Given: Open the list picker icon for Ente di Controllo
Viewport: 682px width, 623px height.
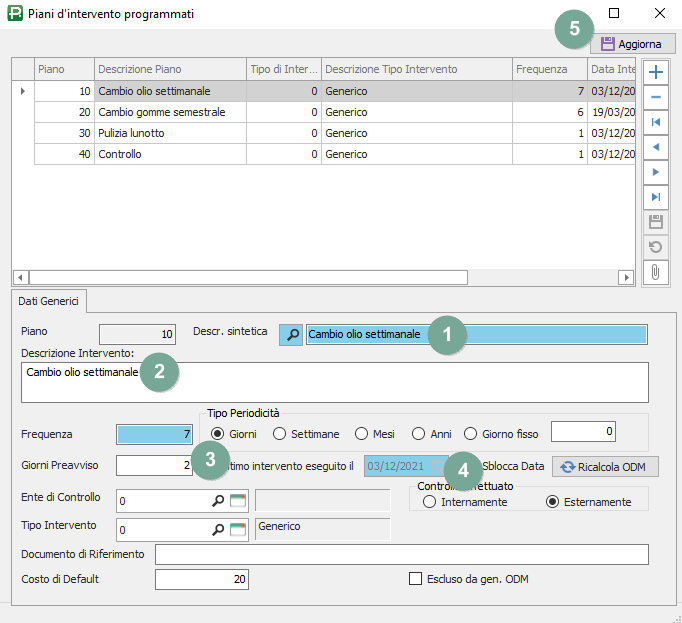Looking at the screenshot, I should 238,500.
